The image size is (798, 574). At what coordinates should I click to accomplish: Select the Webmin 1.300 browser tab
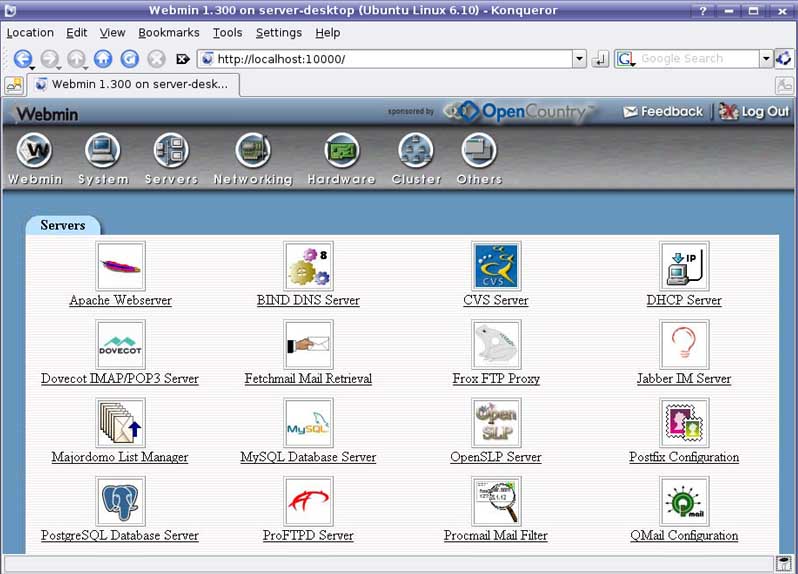pyautogui.click(x=132, y=84)
